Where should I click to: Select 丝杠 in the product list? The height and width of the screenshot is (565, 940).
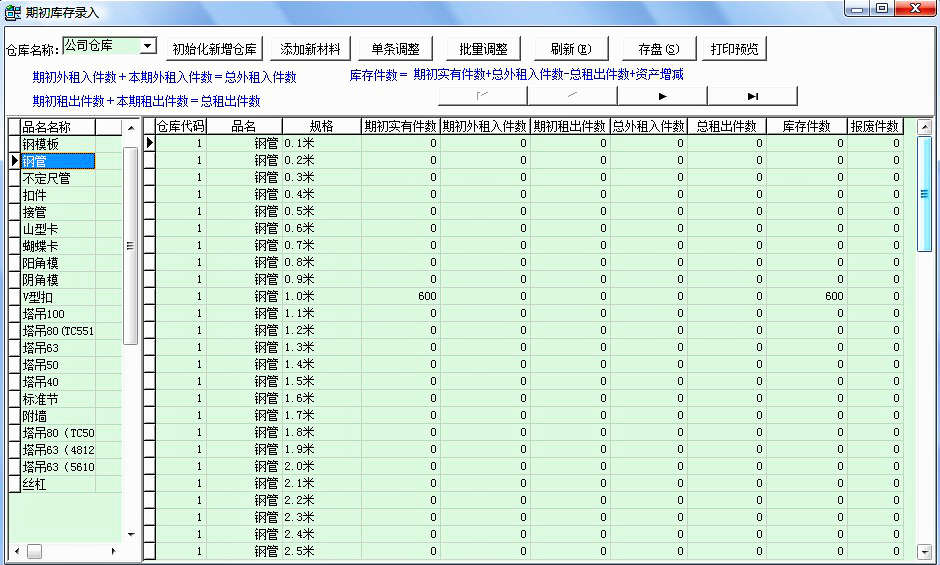click(x=58, y=484)
